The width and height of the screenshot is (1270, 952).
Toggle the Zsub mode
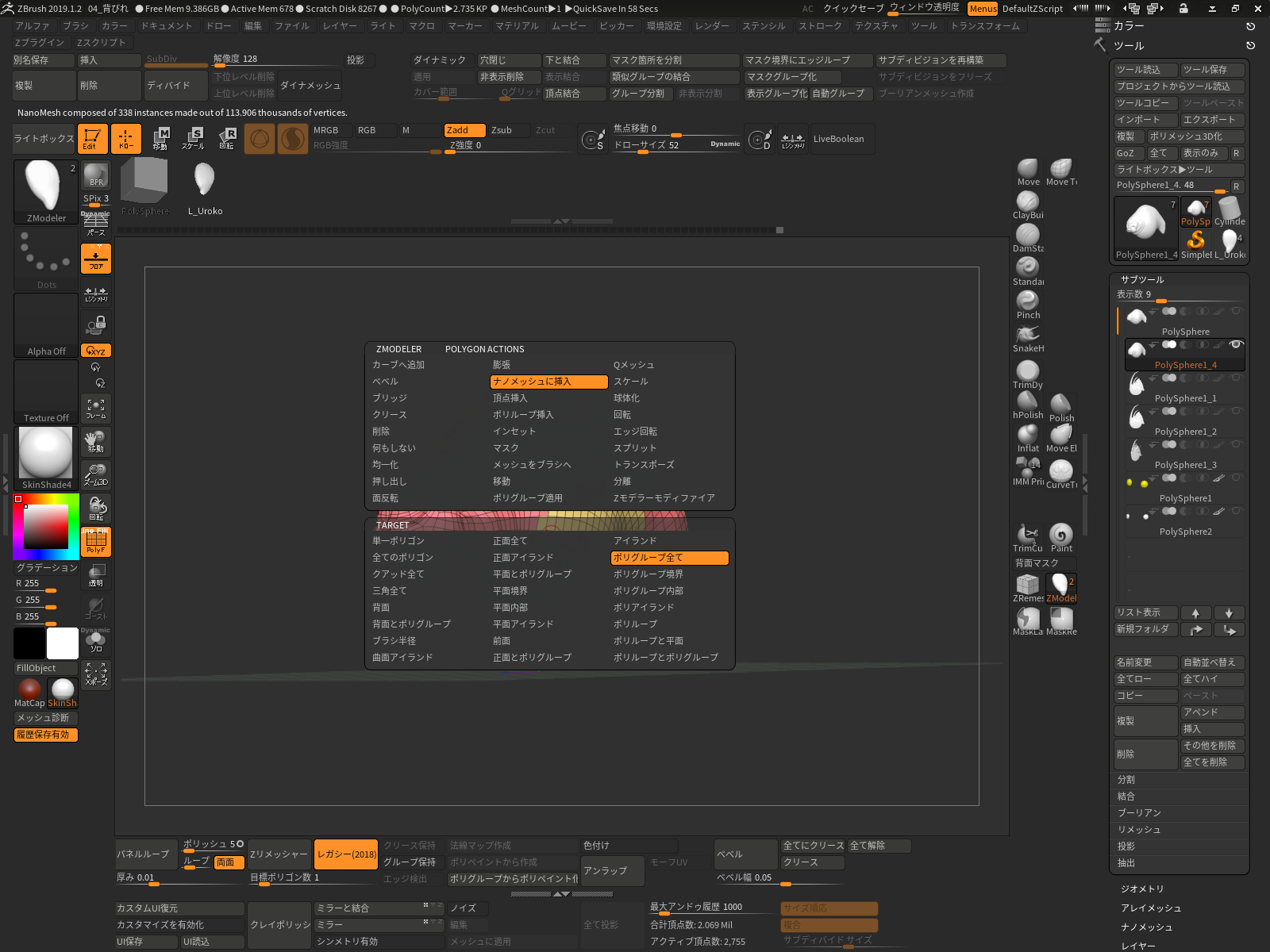[508, 130]
